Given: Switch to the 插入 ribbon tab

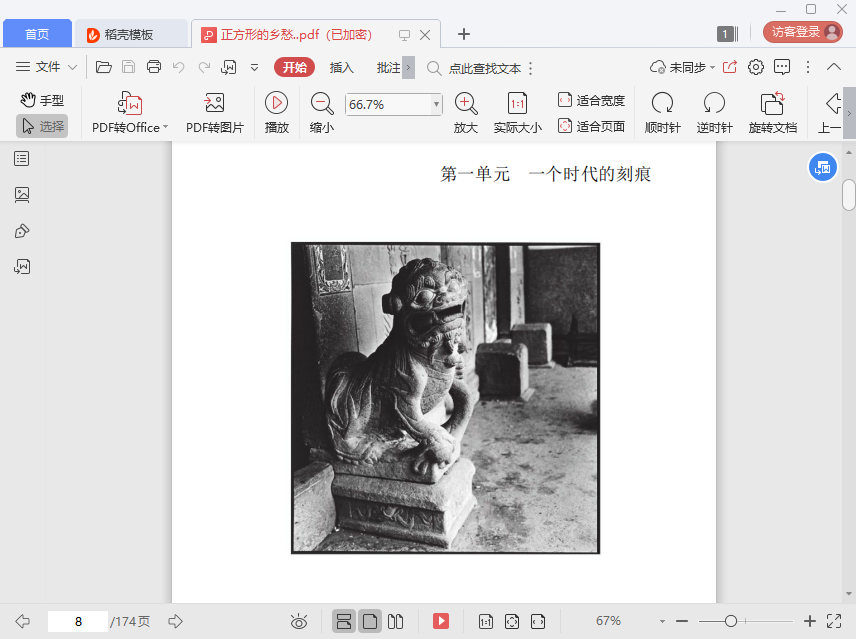Looking at the screenshot, I should [341, 67].
